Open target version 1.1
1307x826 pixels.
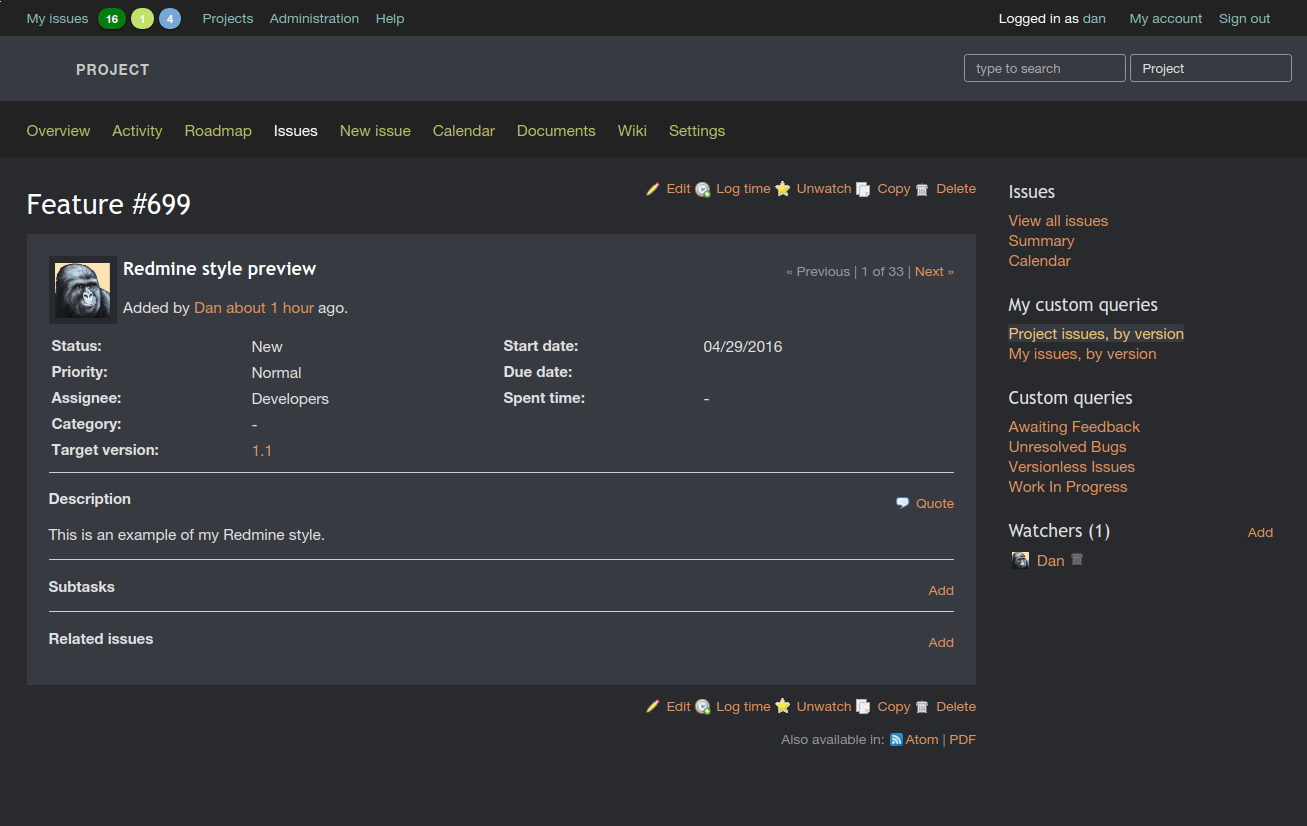261,450
